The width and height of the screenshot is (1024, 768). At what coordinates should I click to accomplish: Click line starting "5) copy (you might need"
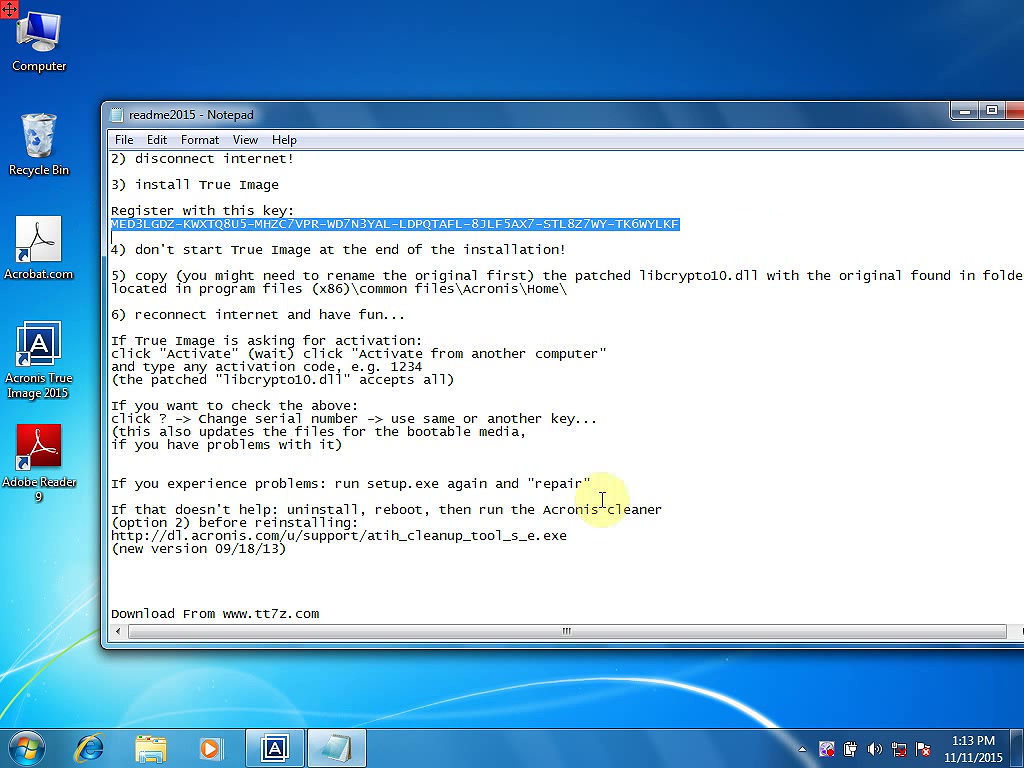(567, 276)
